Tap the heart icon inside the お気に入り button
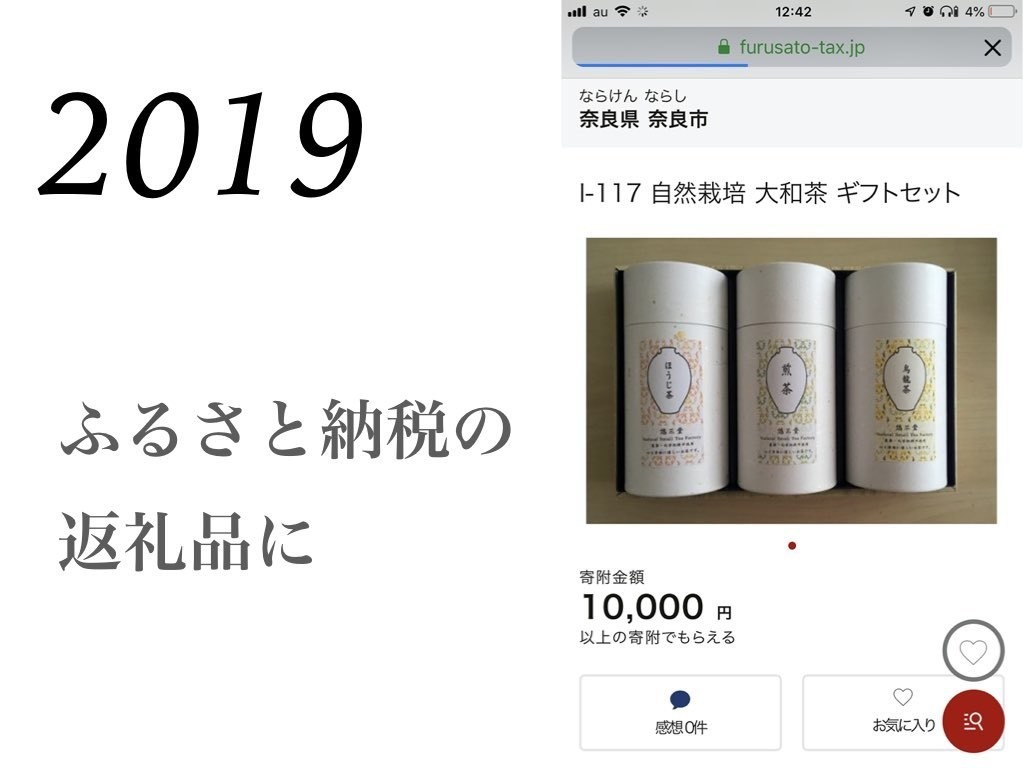Image resolution: width=1024 pixels, height=768 pixels. pyautogui.click(x=903, y=697)
